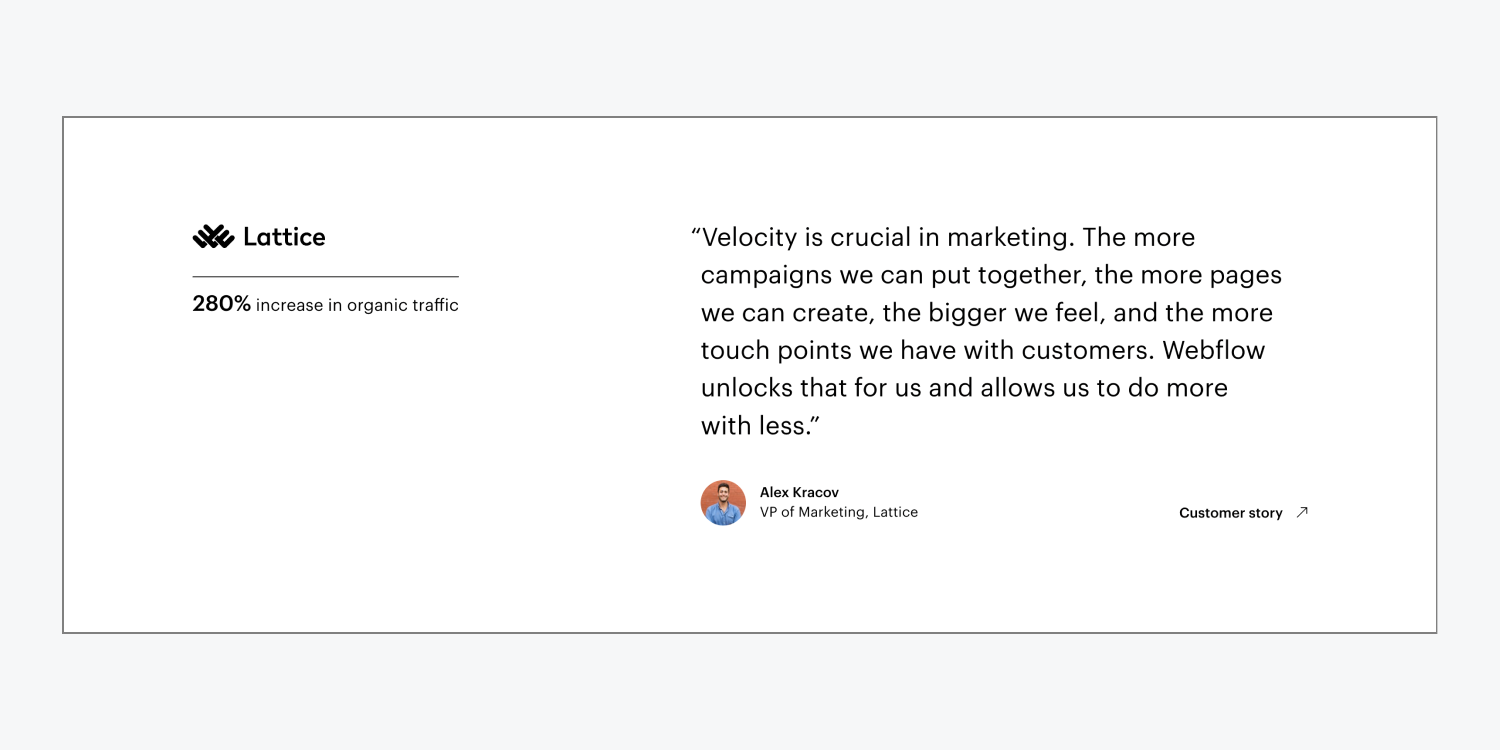This screenshot has height=751, width=1501.
Task: Click the 'VP of Marketing, Lattice' title
Action: coord(838,512)
